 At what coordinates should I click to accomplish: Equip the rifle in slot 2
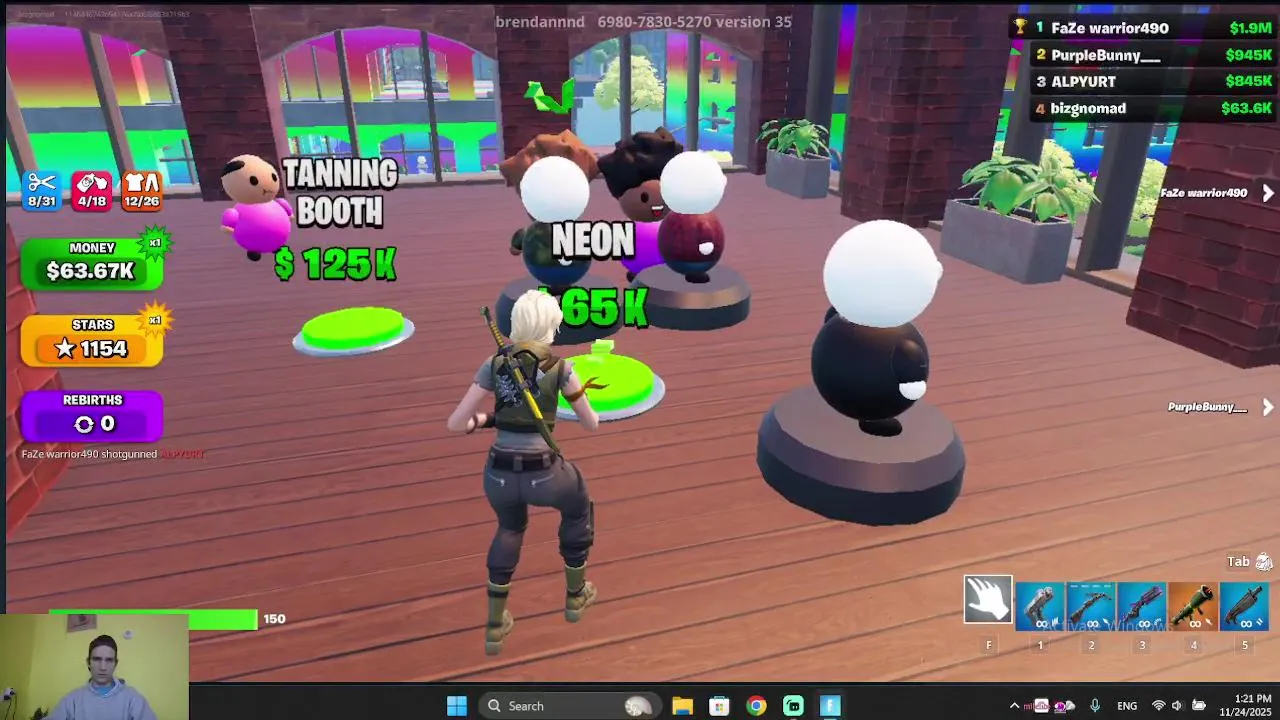(x=1091, y=606)
